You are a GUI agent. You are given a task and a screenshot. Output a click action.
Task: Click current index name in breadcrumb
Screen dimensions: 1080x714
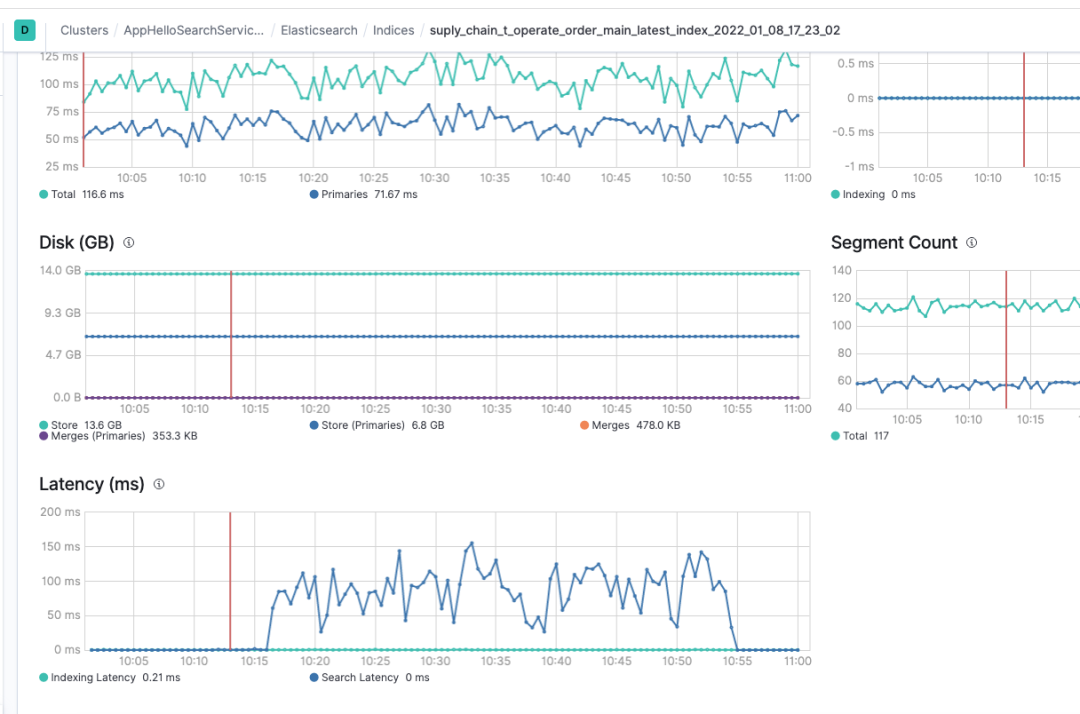pos(634,30)
